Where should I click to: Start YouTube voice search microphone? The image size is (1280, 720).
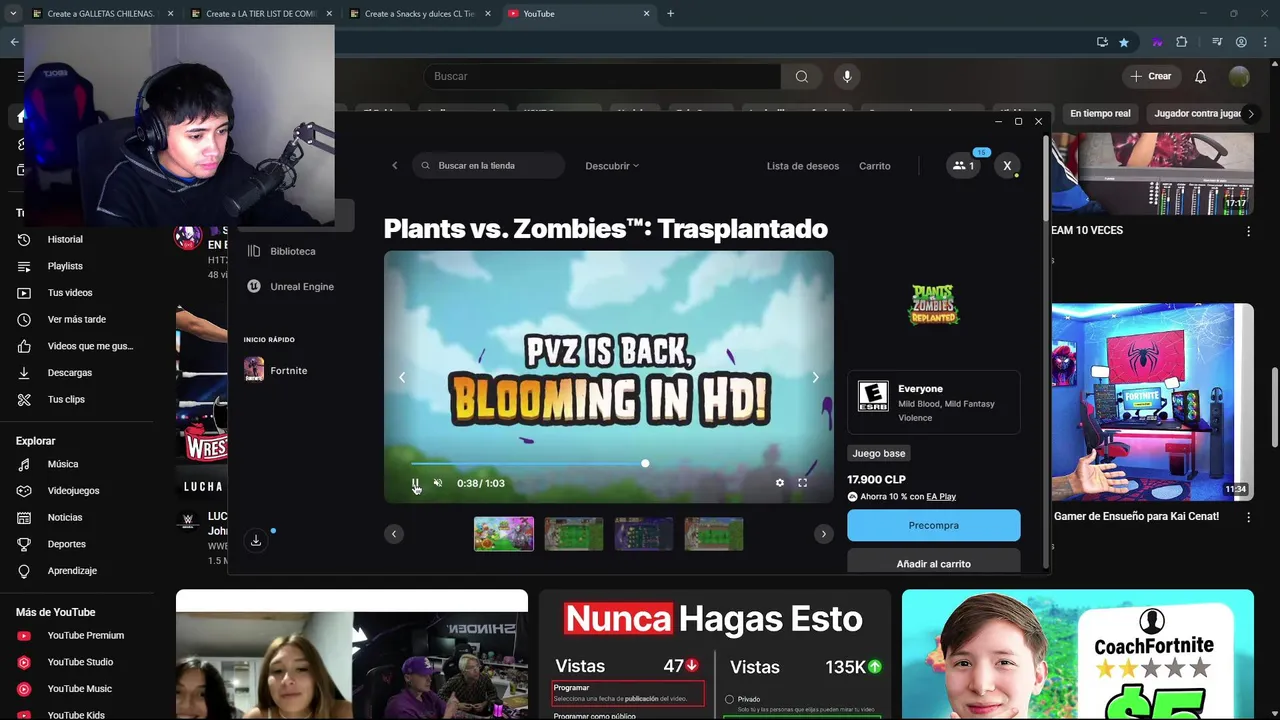[847, 76]
